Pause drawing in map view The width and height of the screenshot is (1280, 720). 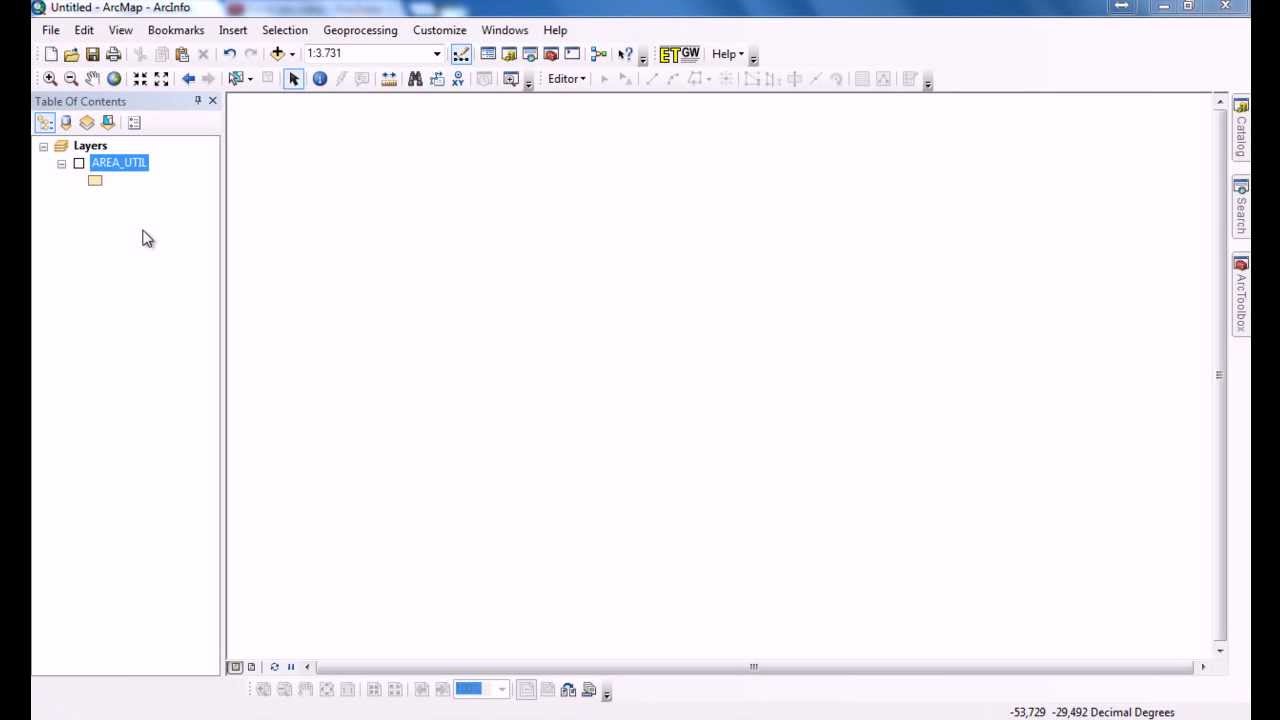click(x=291, y=667)
